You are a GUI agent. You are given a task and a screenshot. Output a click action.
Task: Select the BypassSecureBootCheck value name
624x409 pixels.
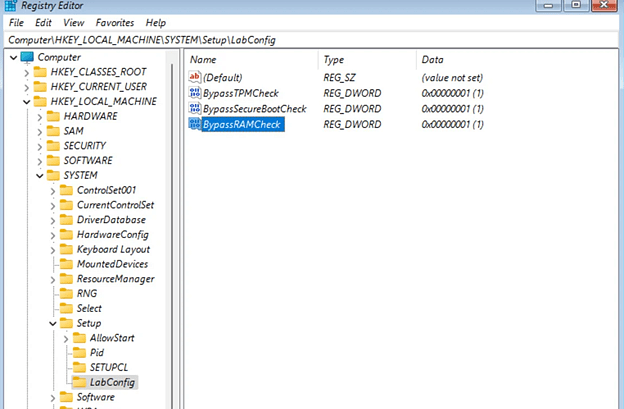click(255, 109)
